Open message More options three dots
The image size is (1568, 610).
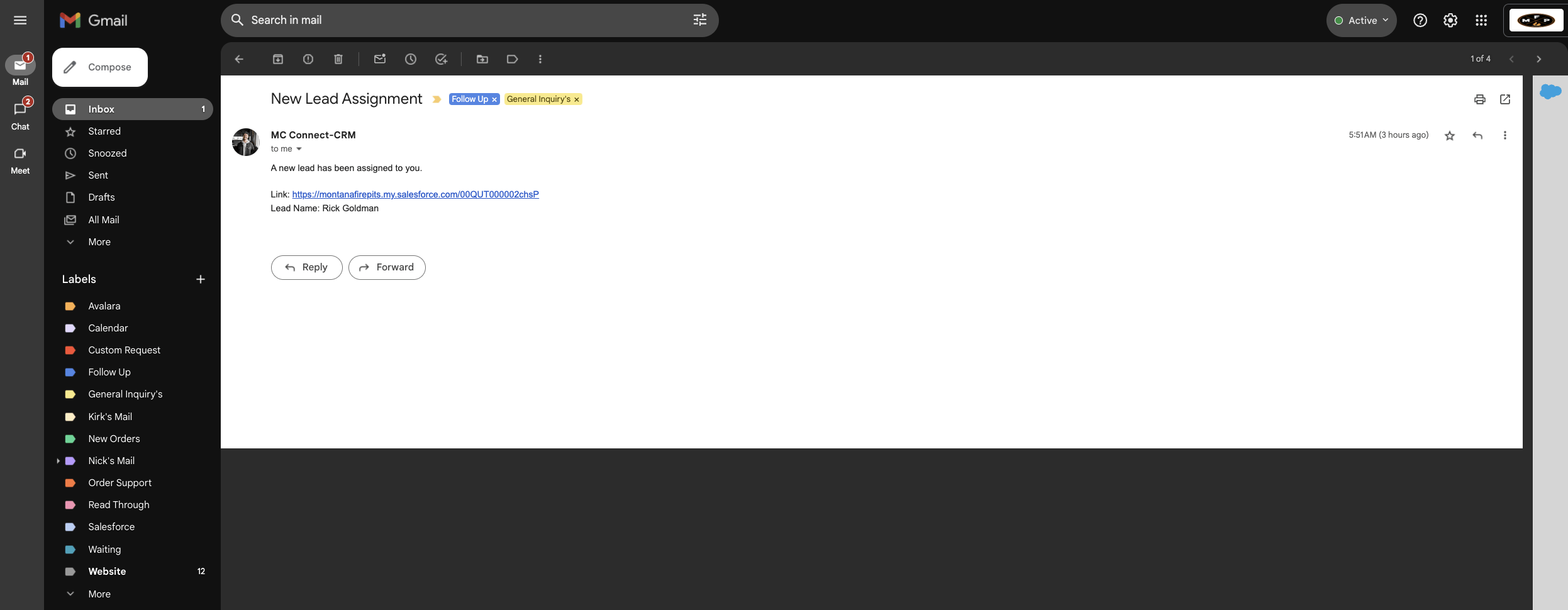coord(1505,136)
